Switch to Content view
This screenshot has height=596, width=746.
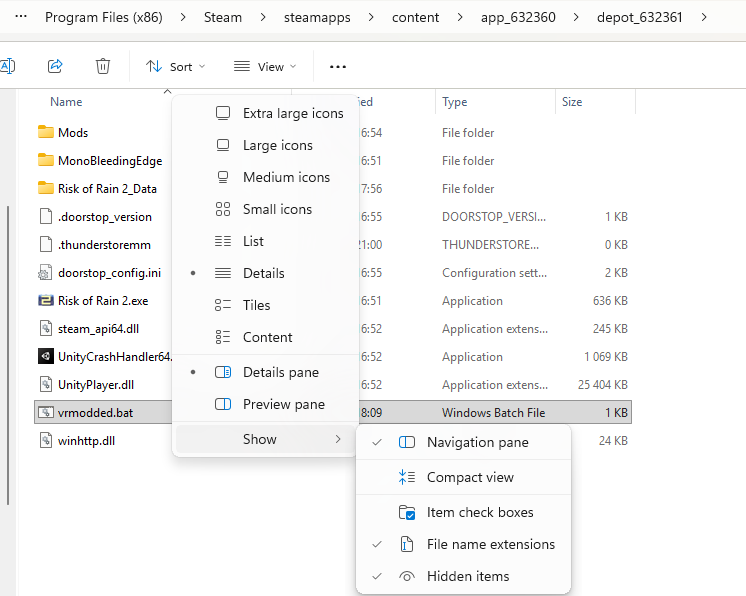(x=267, y=337)
